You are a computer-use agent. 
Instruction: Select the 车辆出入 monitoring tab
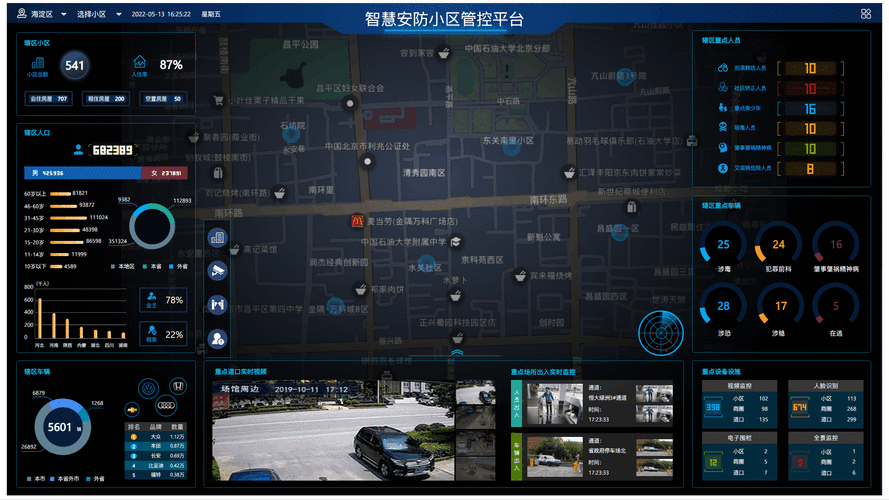(516, 457)
